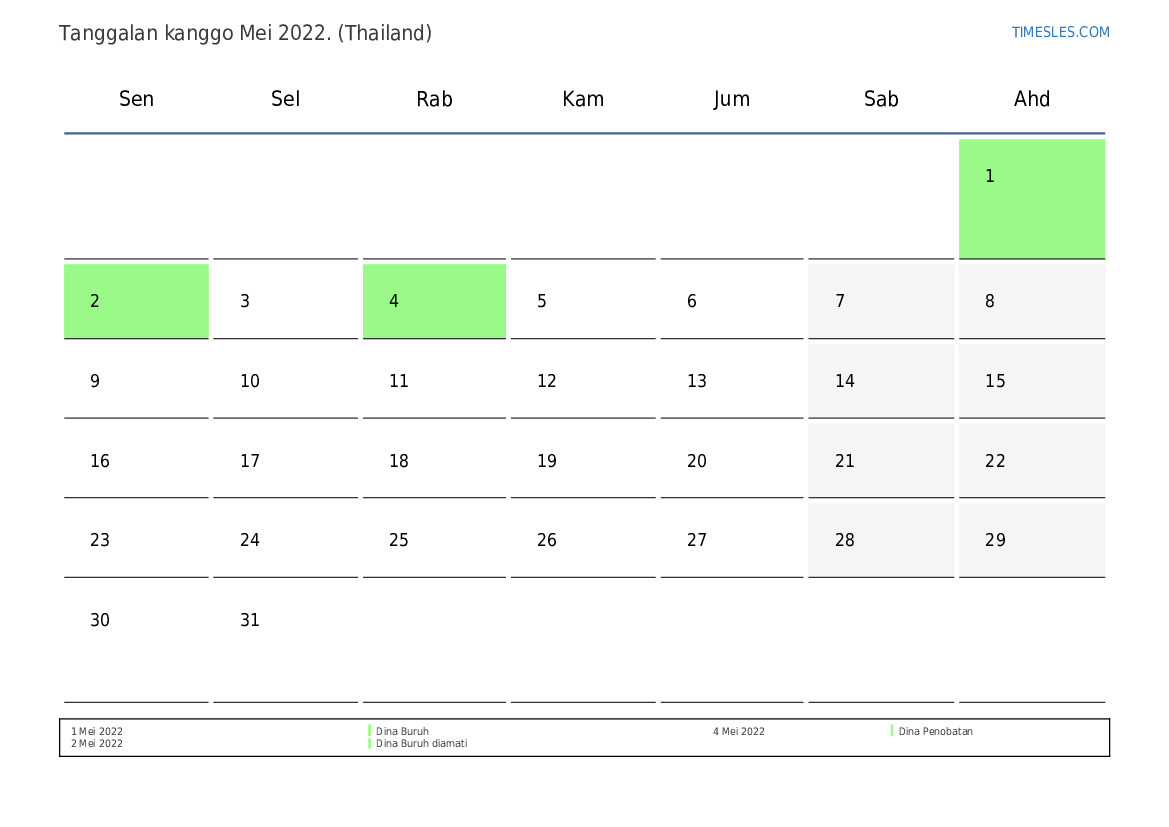Click the Dina Buruh diamati legend label
Screen dimensions: 1169x827
pyautogui.click(x=421, y=744)
